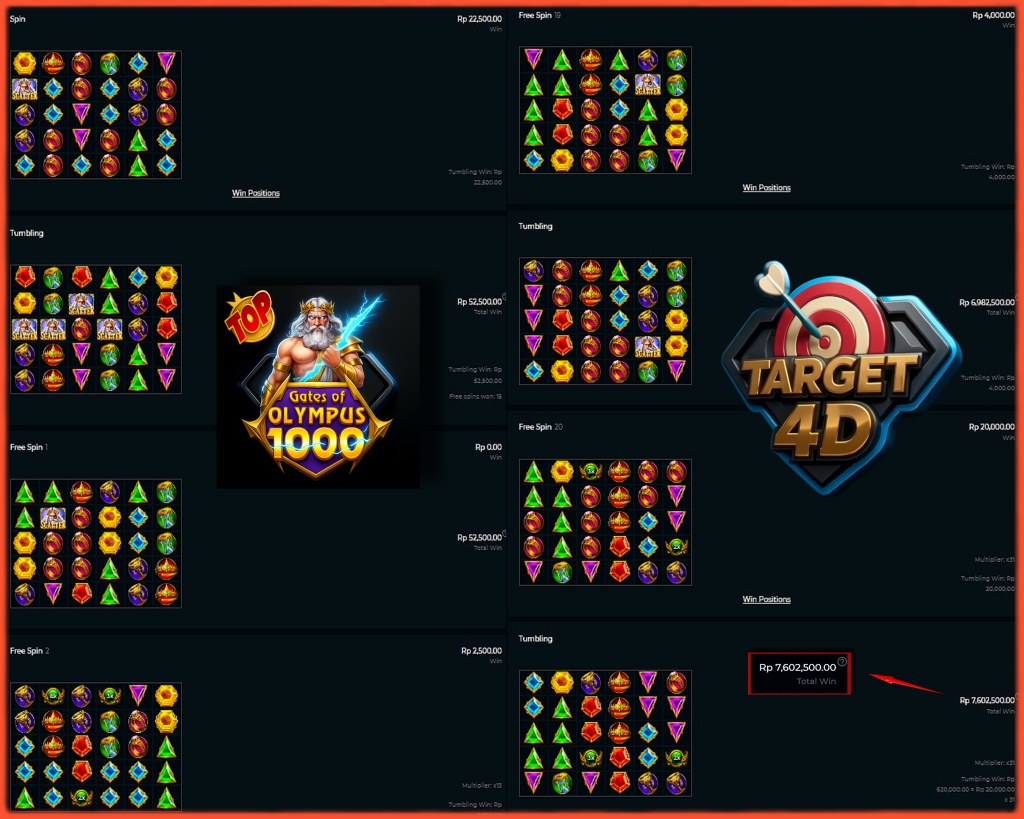Click the help icon beside highlighted Rp 7,602,500.00
Screen dimensions: 1024x819
point(842,662)
